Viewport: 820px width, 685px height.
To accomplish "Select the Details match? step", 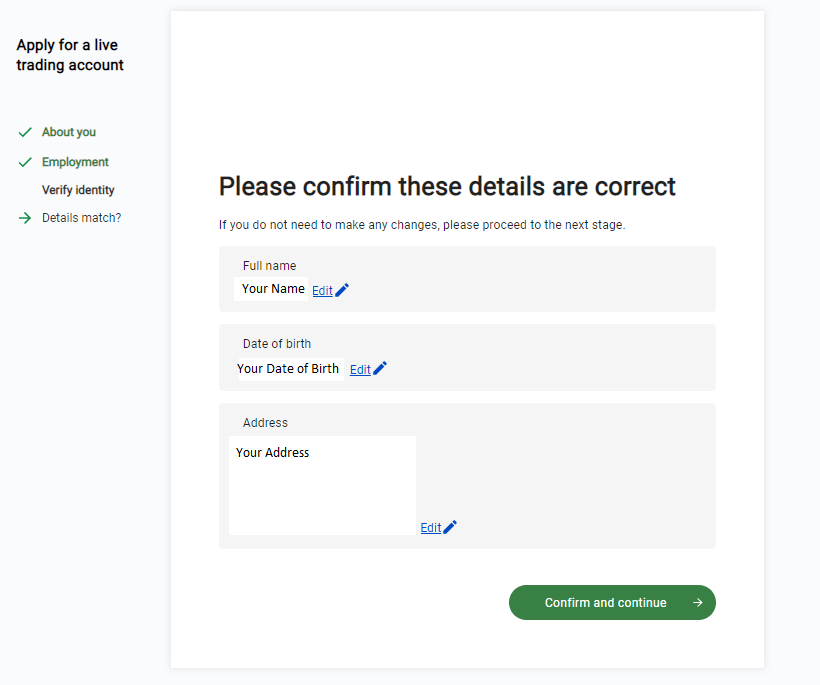I will click(x=81, y=218).
